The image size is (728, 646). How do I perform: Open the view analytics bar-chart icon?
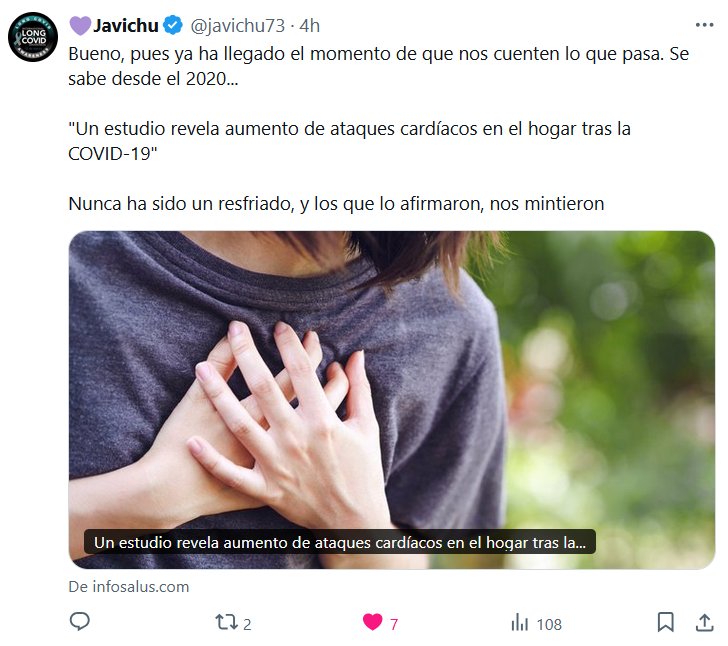point(520,622)
